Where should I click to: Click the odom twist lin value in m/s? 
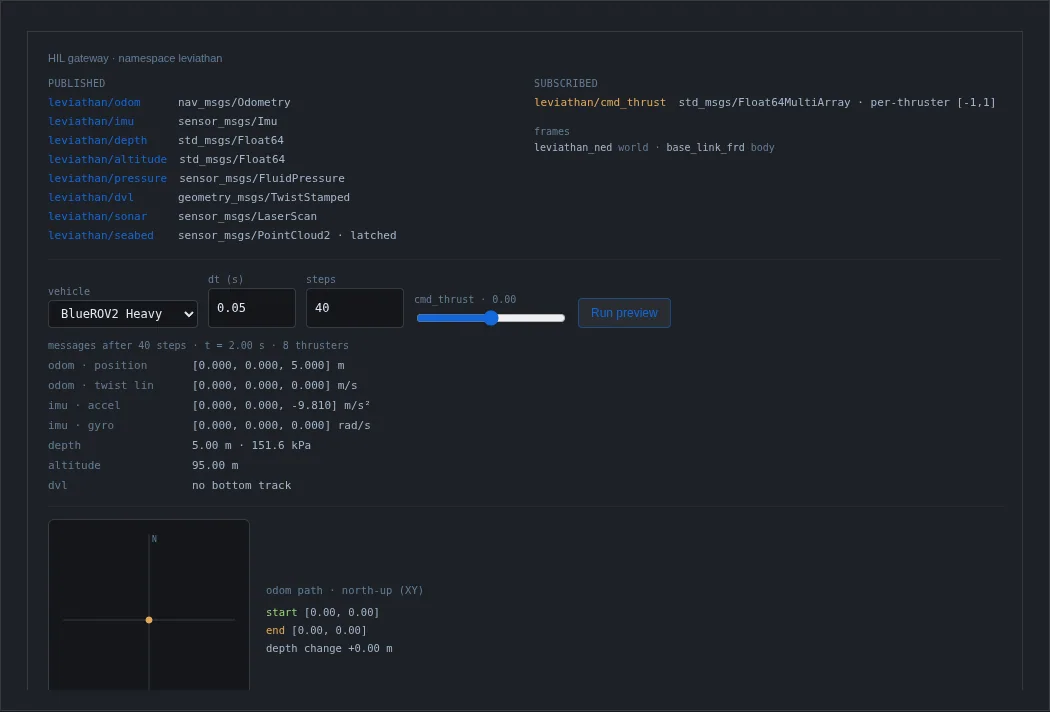[x=275, y=385]
